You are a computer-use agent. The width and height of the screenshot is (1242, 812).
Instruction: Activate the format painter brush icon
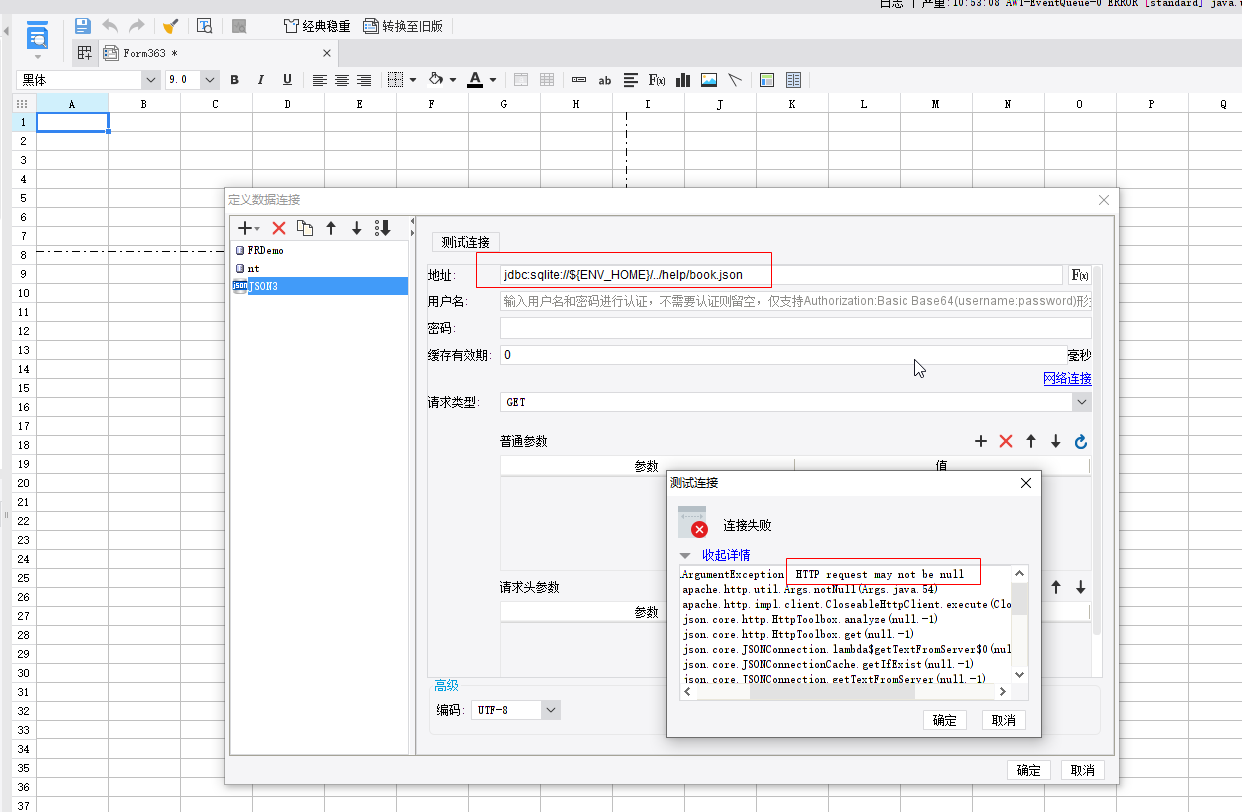coord(171,26)
